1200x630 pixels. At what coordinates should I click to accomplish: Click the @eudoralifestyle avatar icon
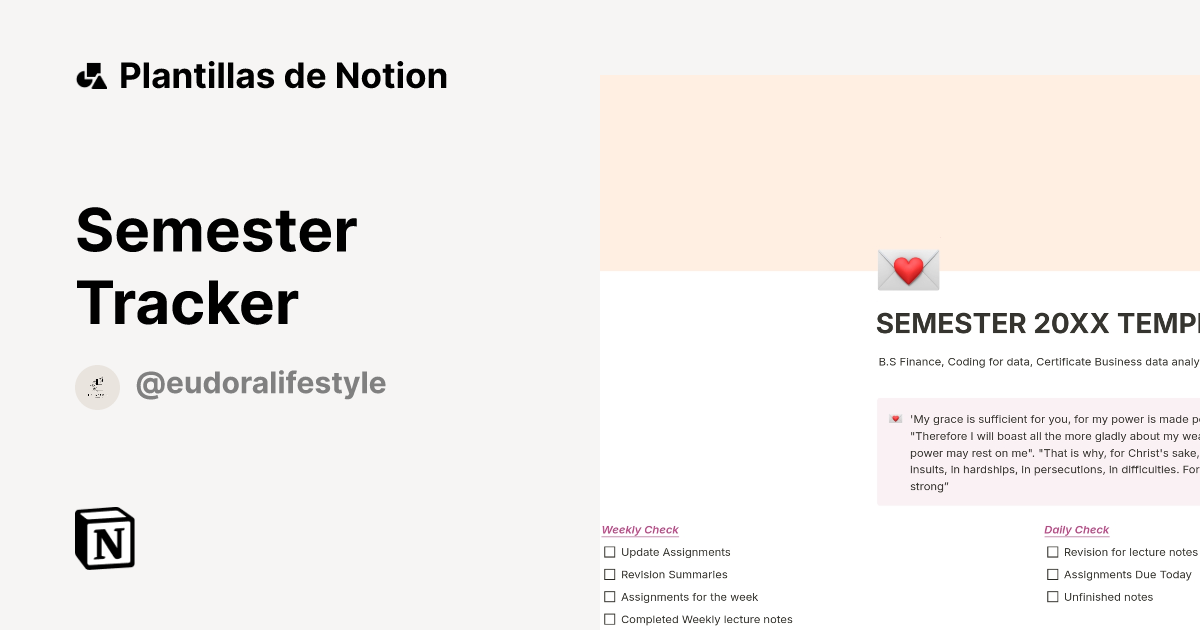click(98, 386)
